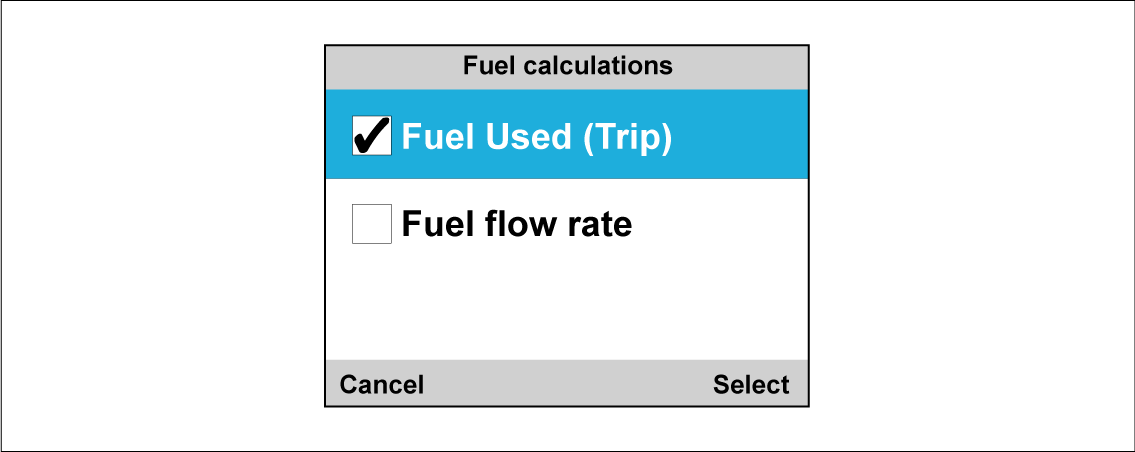Image resolution: width=1135 pixels, height=452 pixels.
Task: Click the Select softkey
Action: (751, 385)
